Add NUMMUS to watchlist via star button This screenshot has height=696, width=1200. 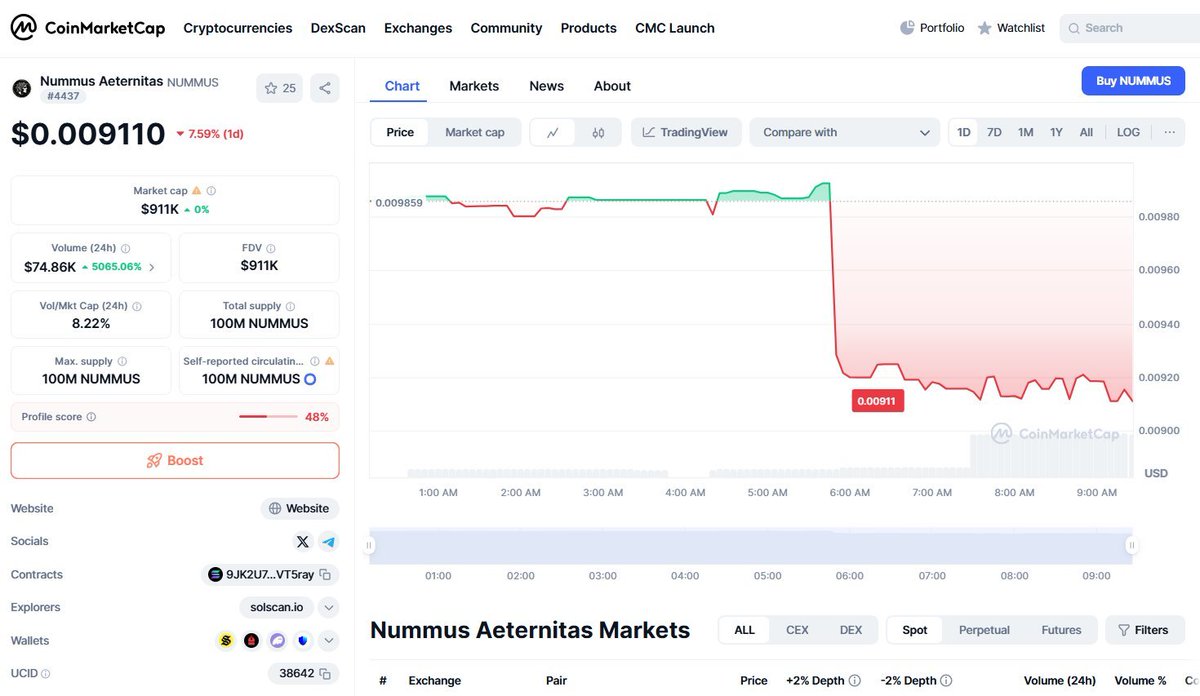(280, 88)
